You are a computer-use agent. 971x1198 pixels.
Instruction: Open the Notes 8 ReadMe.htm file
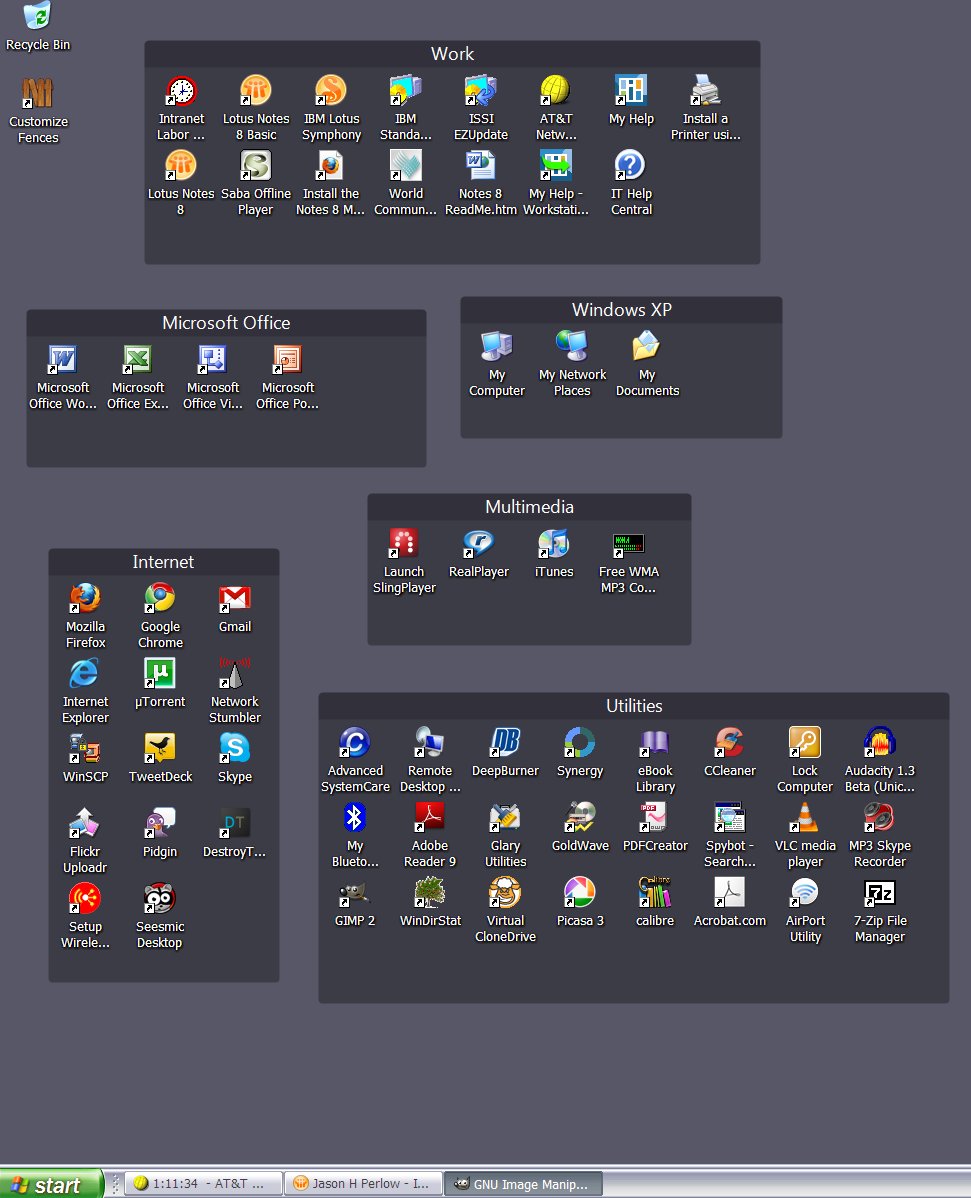[x=481, y=165]
